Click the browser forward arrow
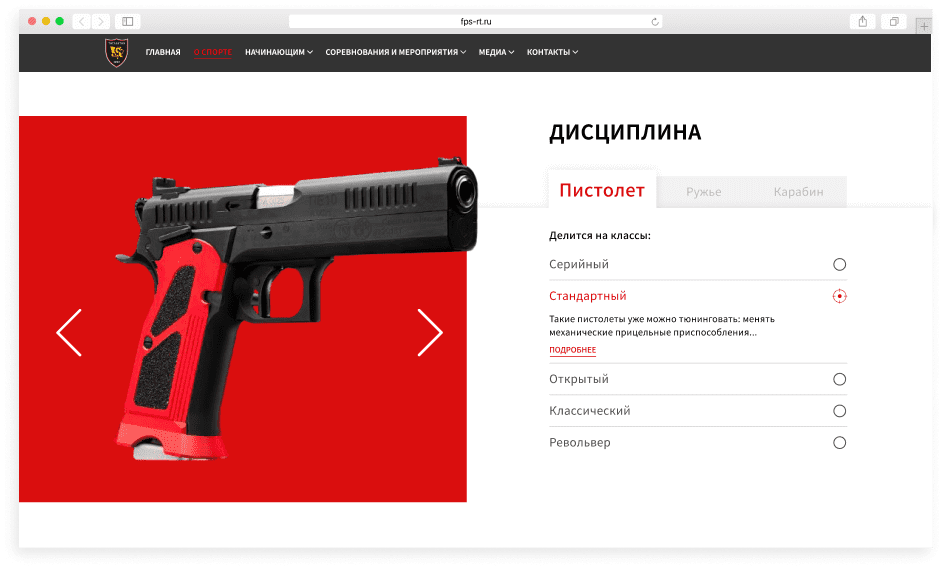Viewport: 944px width, 569px height. (101, 22)
